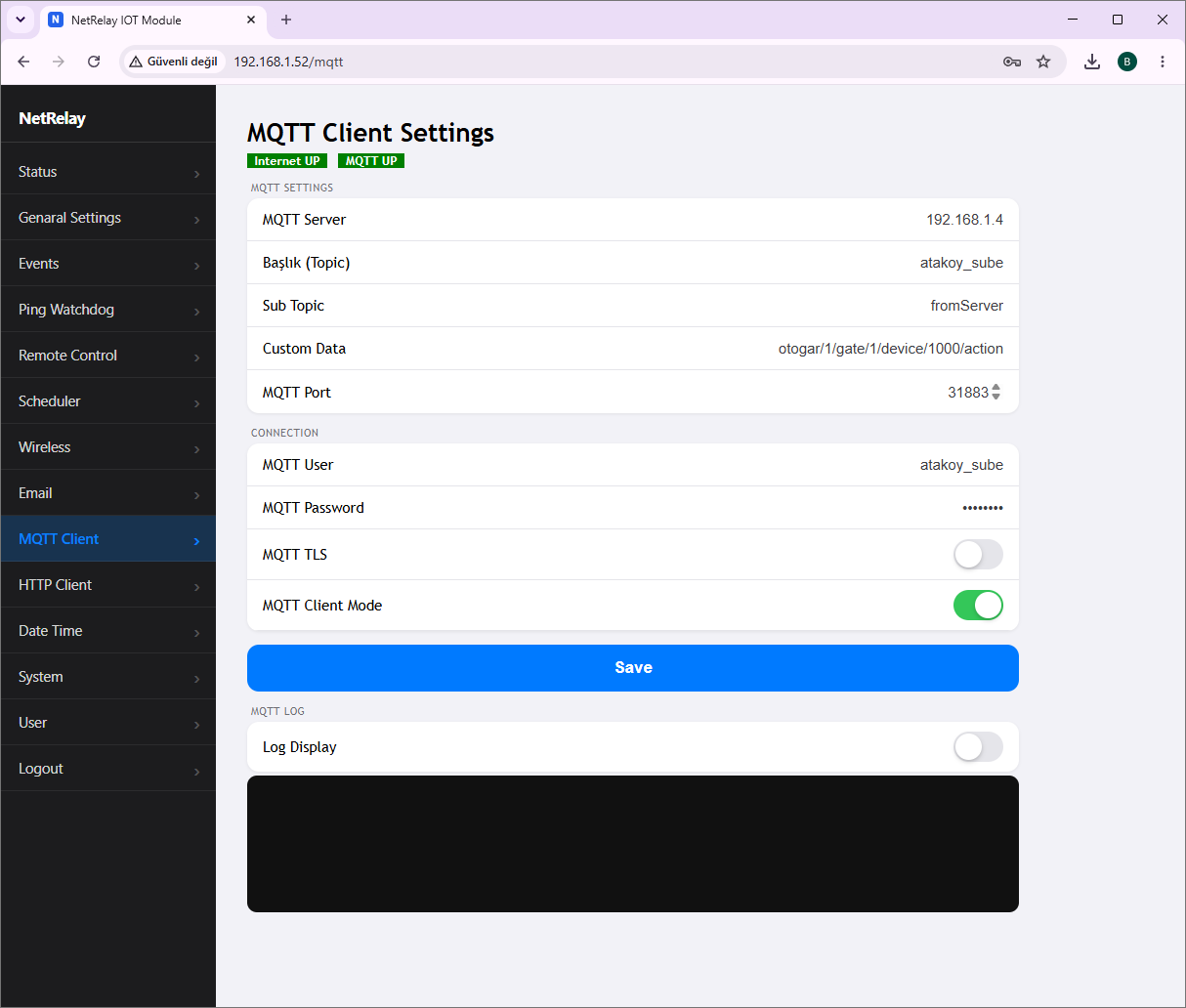Disable the MQTT Client Mode switch

pos(978,606)
